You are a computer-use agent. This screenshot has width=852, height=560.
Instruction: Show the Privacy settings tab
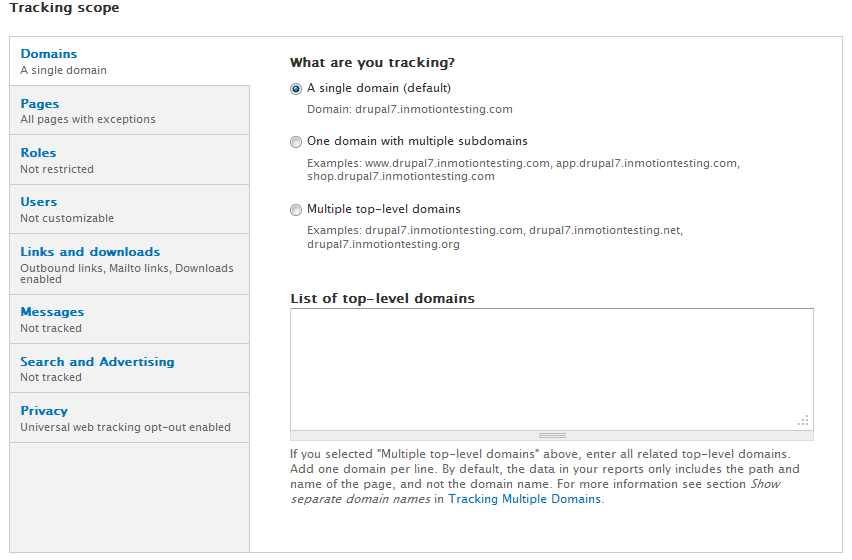44,411
